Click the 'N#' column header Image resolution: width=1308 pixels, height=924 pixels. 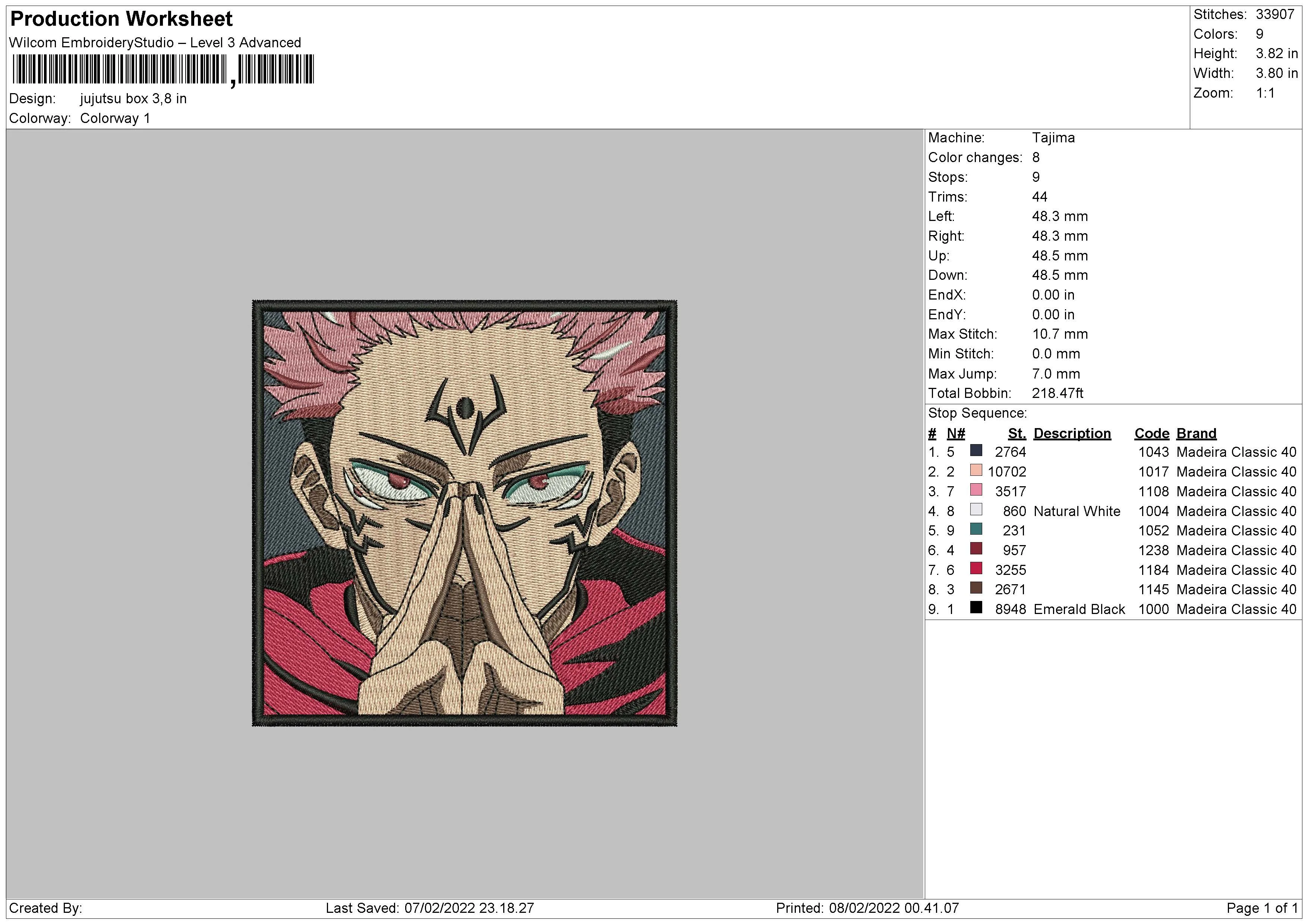956,434
